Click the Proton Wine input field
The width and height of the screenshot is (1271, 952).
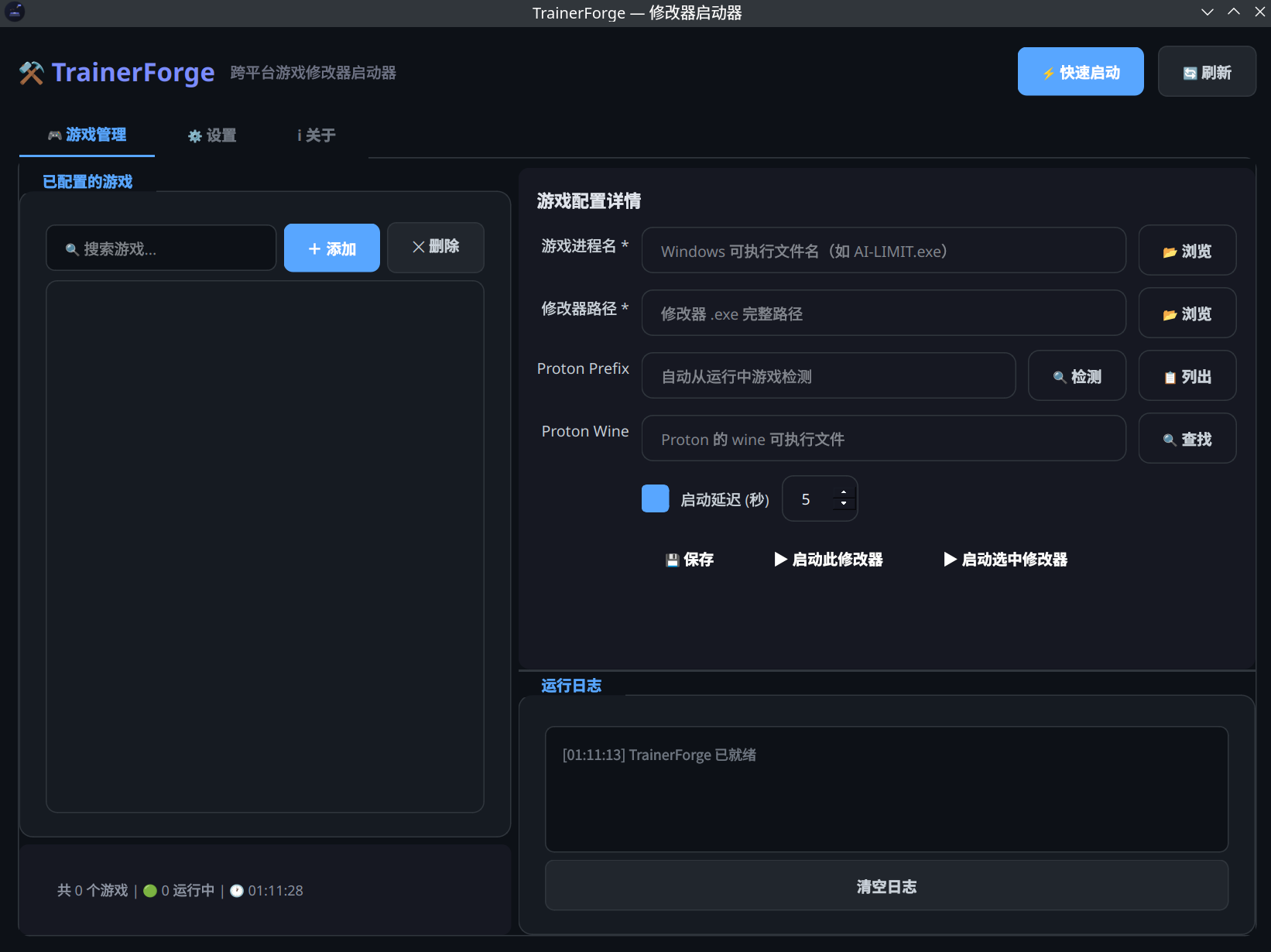tap(884, 439)
